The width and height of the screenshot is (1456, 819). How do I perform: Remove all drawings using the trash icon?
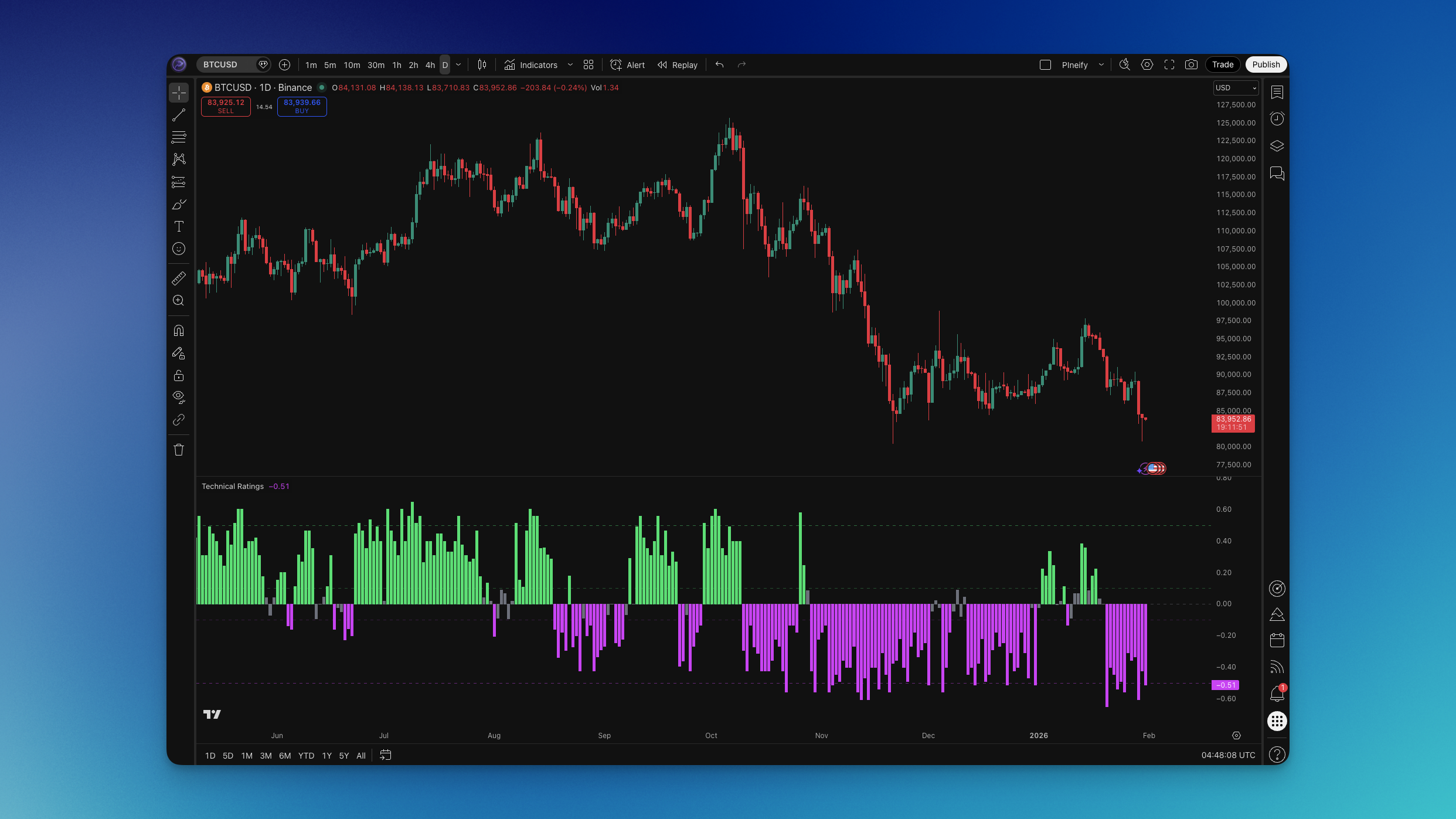pos(179,449)
